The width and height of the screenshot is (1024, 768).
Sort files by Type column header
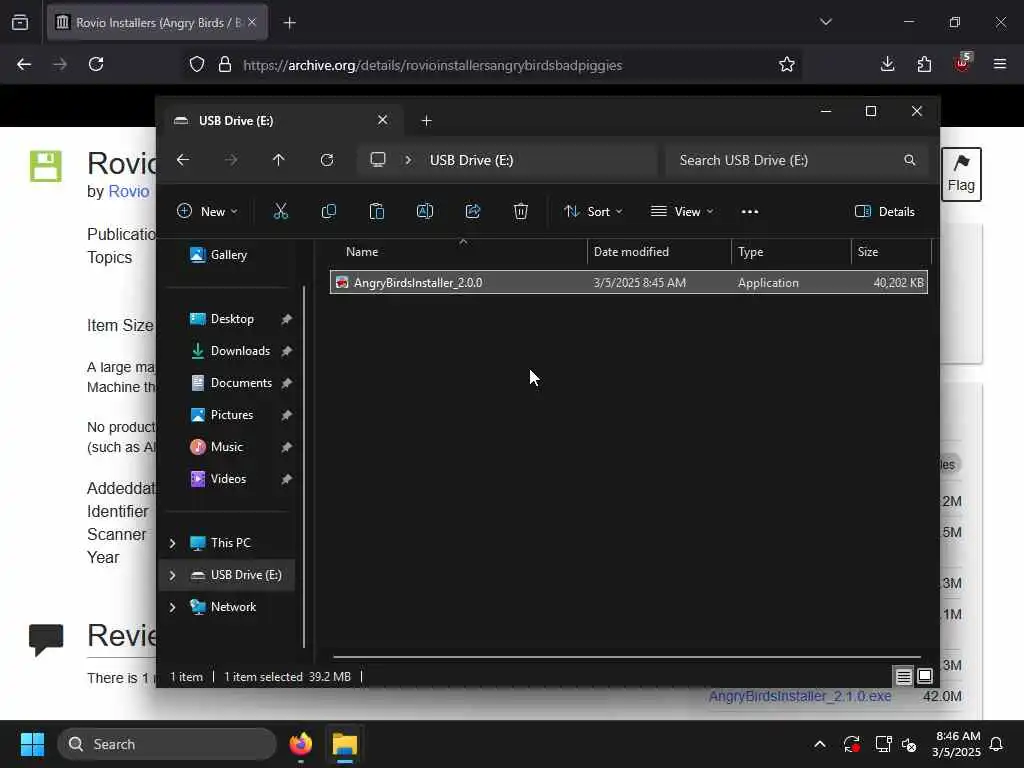point(750,251)
